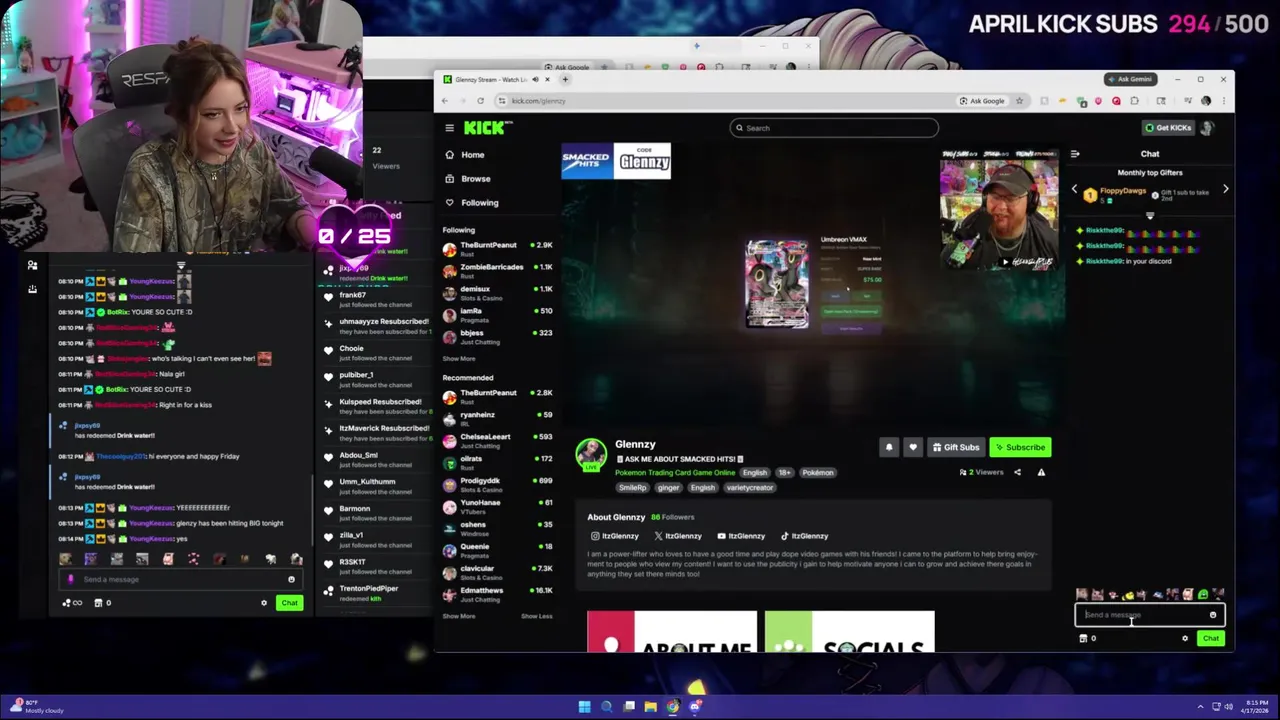The image size is (1280, 720).
Task: Click the 18+ tag
Action: coord(783,472)
